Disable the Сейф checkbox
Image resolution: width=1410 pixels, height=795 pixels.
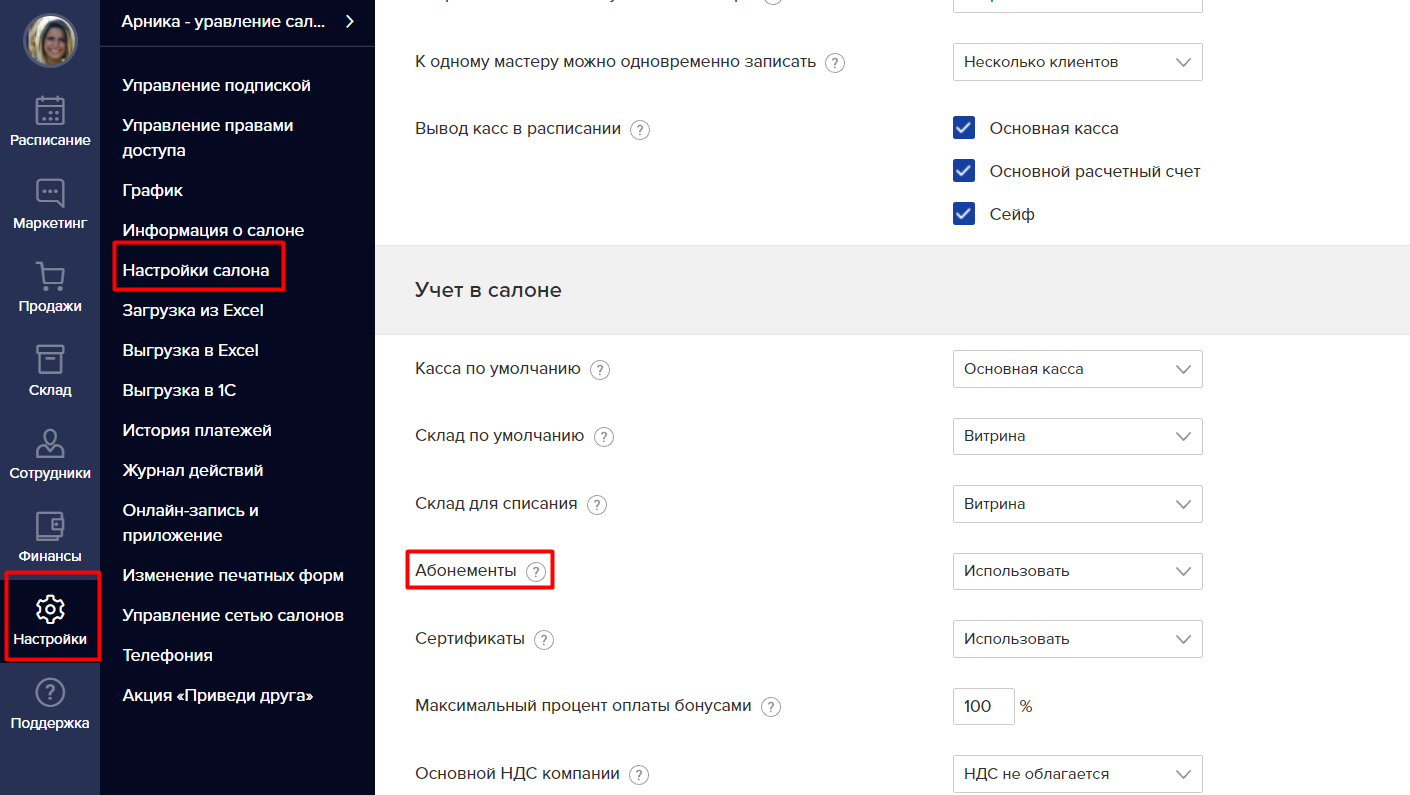coord(964,214)
